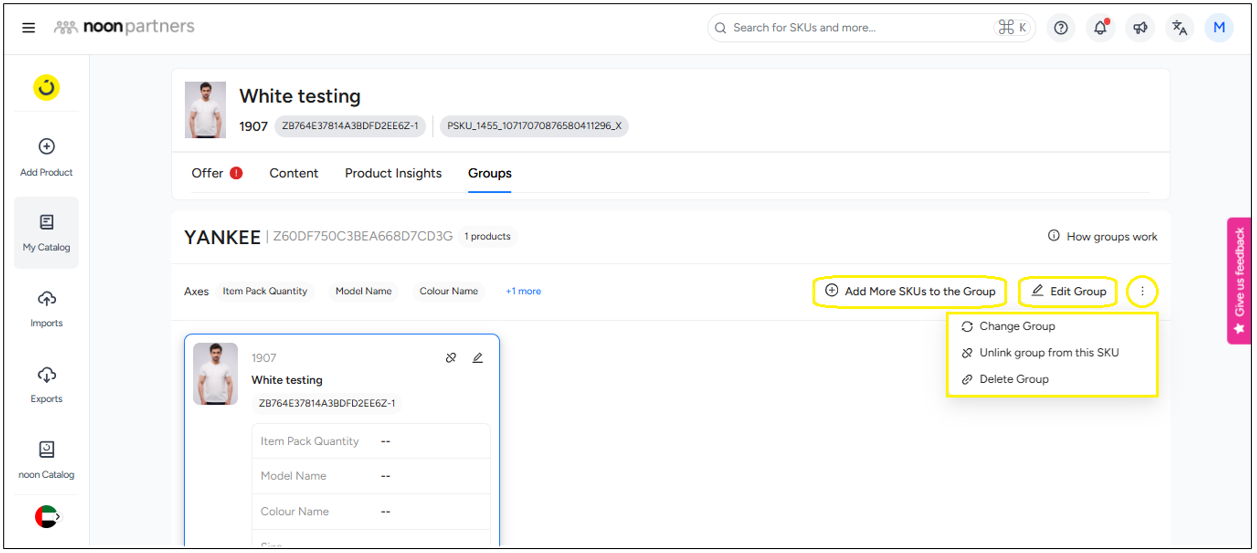Screen dimensions: 1257x553
Task: Open Exports in the sidebar
Action: pyautogui.click(x=46, y=384)
